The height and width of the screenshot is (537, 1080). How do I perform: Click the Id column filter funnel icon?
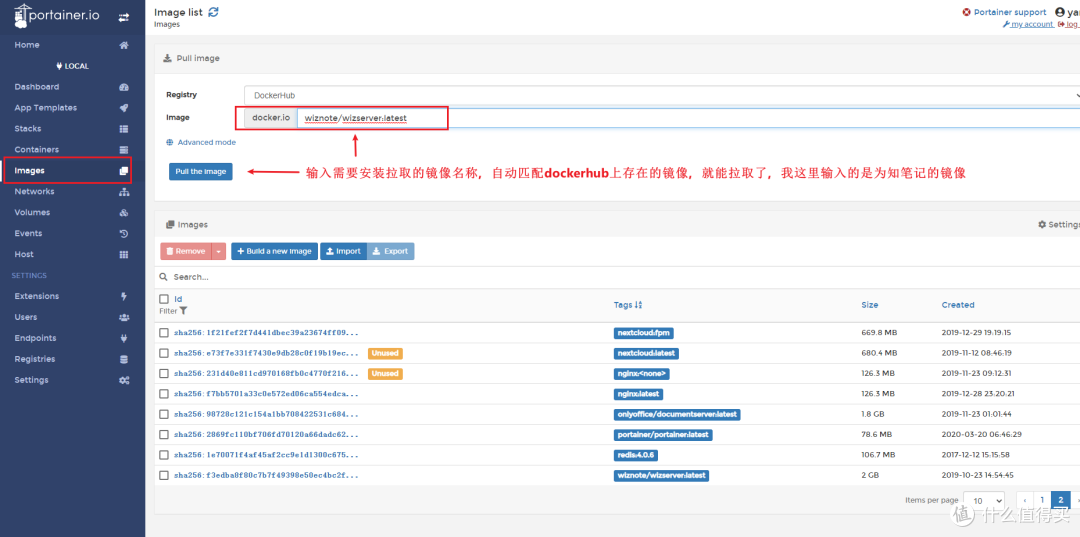(183, 311)
